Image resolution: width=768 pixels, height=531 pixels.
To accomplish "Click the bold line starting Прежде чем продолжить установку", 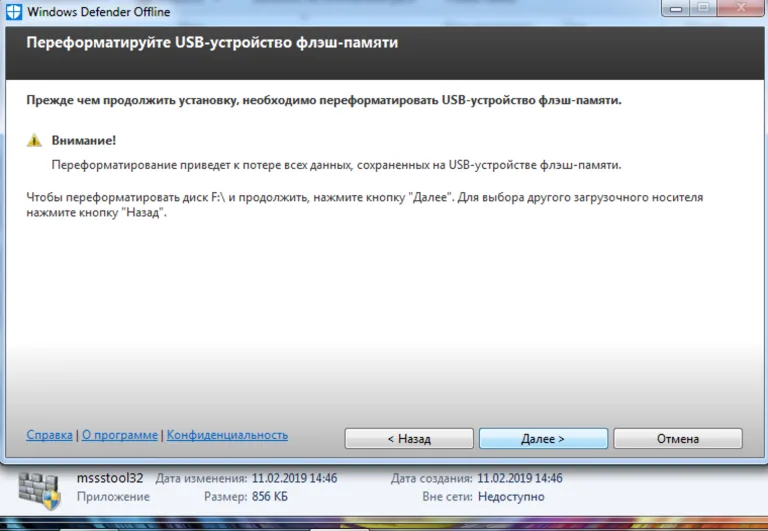I will click(324, 100).
